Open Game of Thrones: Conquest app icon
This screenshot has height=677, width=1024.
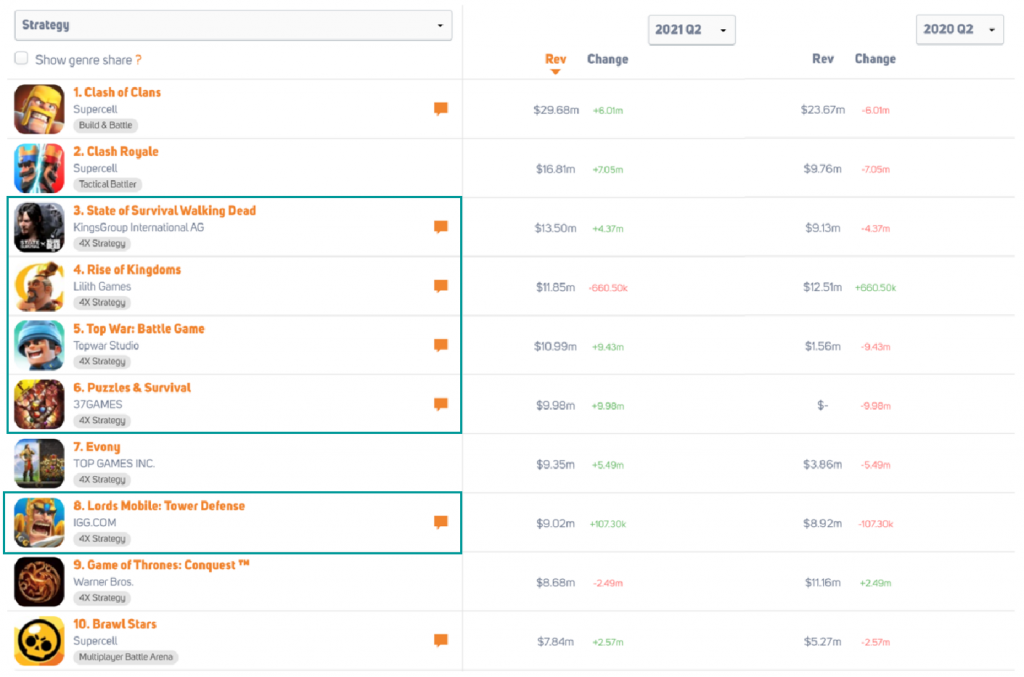point(39,582)
